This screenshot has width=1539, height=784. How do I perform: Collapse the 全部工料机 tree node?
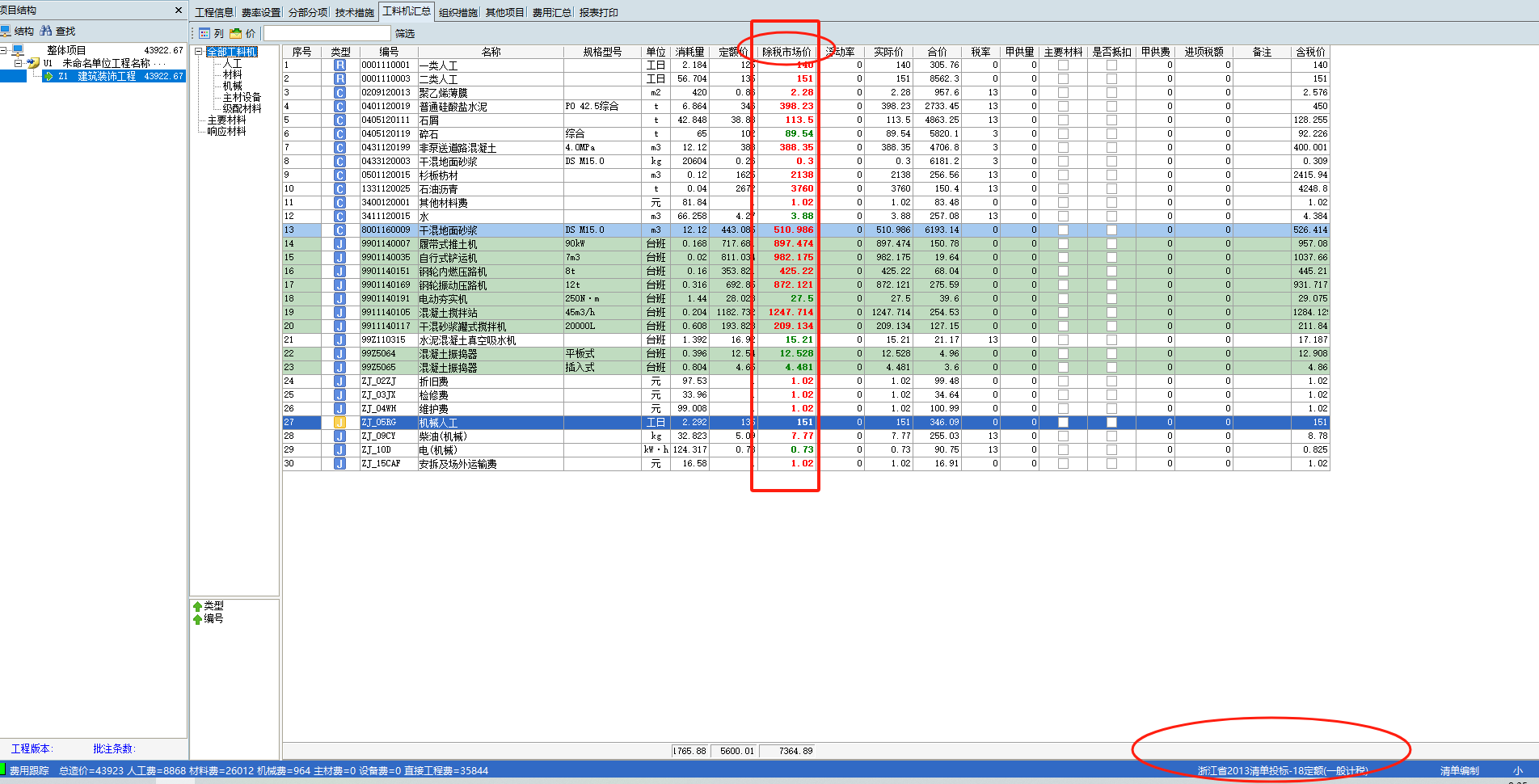198,52
